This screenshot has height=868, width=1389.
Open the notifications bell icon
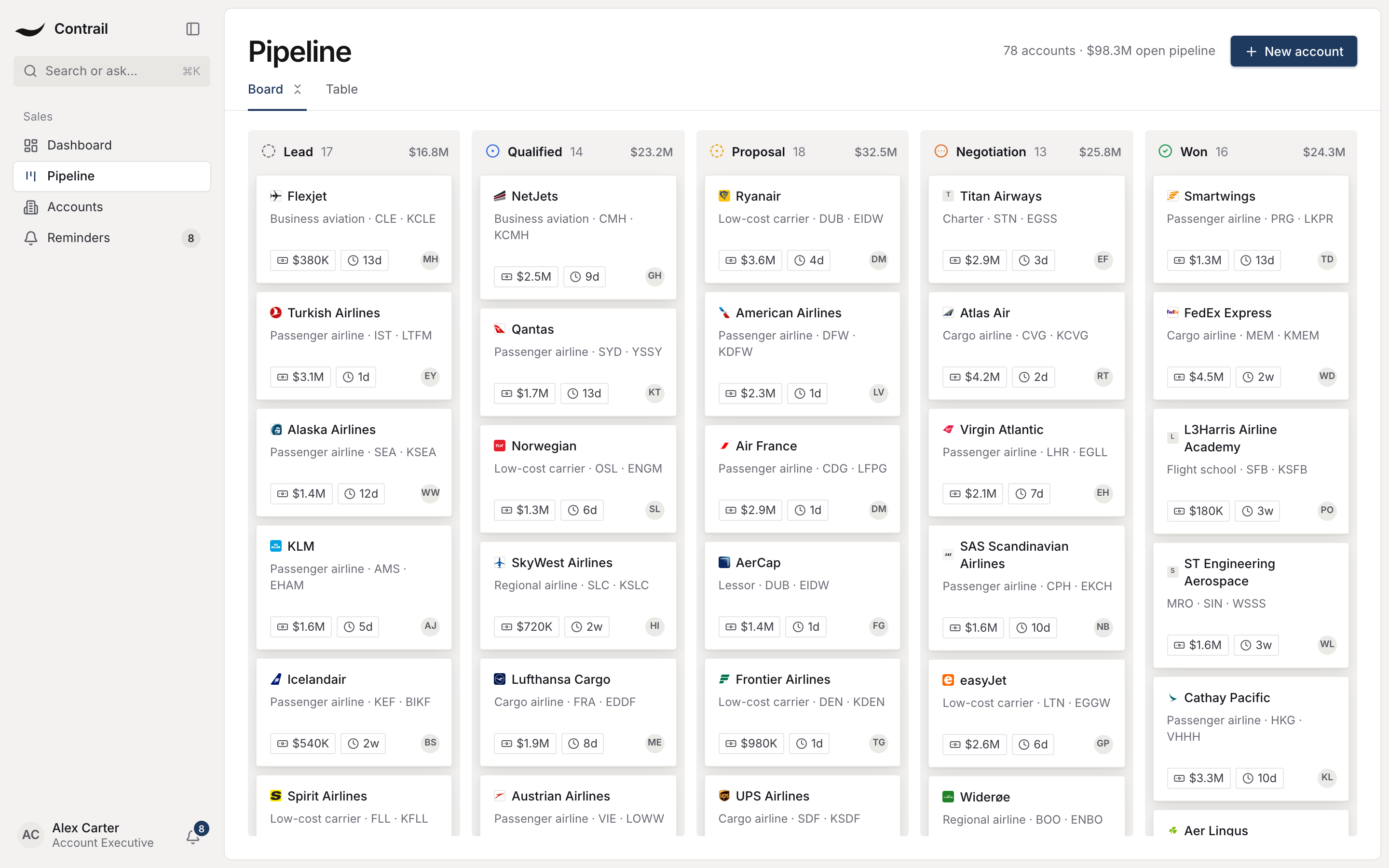193,837
